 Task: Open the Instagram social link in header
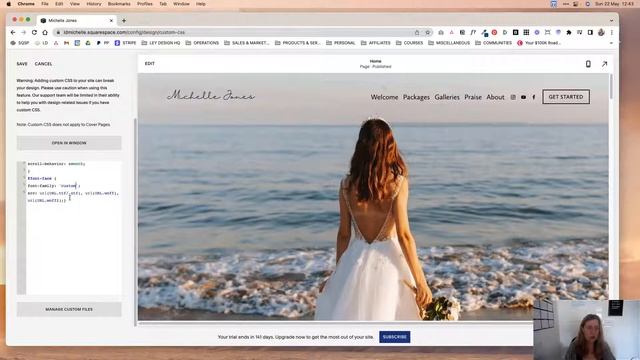tap(513, 97)
